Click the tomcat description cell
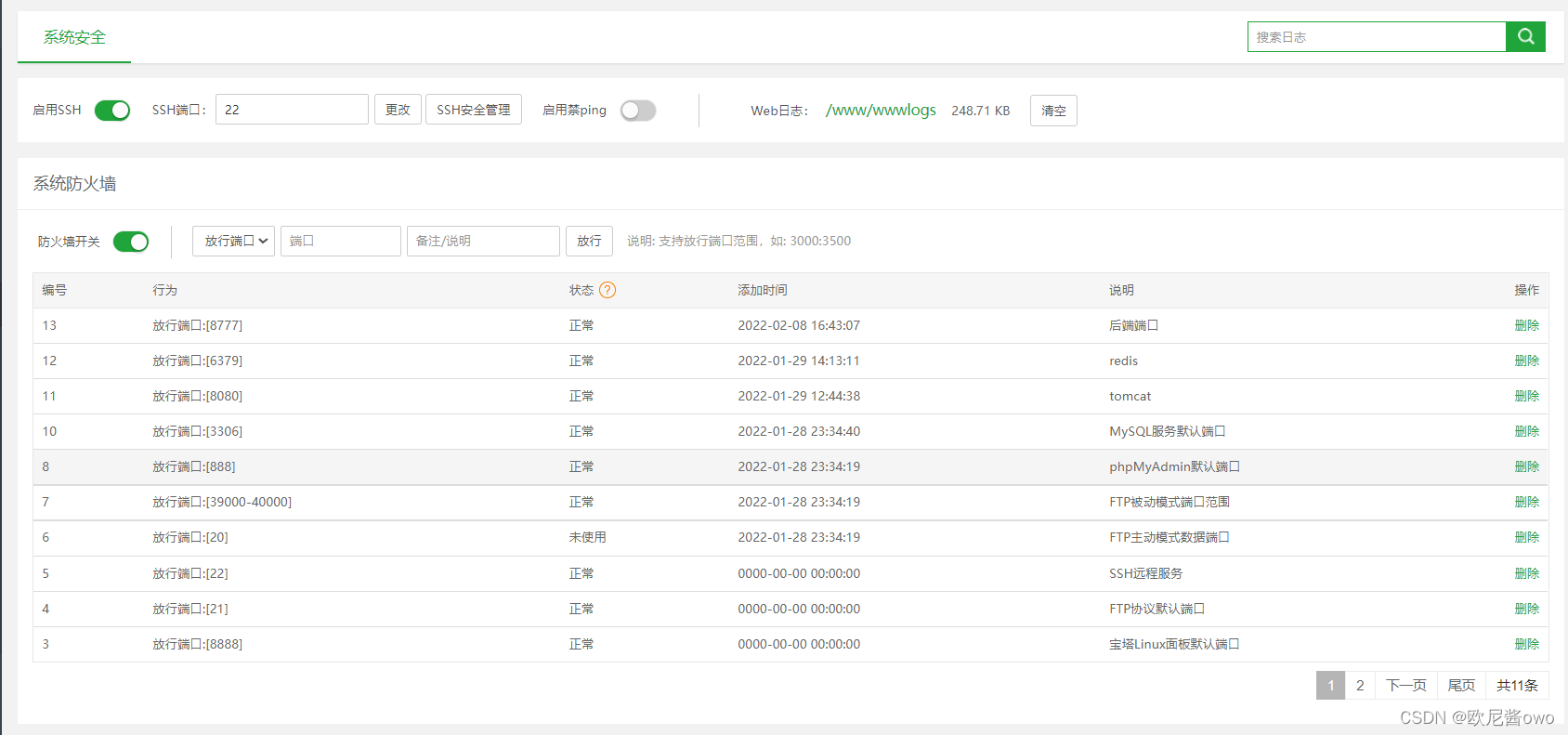 (x=1130, y=396)
